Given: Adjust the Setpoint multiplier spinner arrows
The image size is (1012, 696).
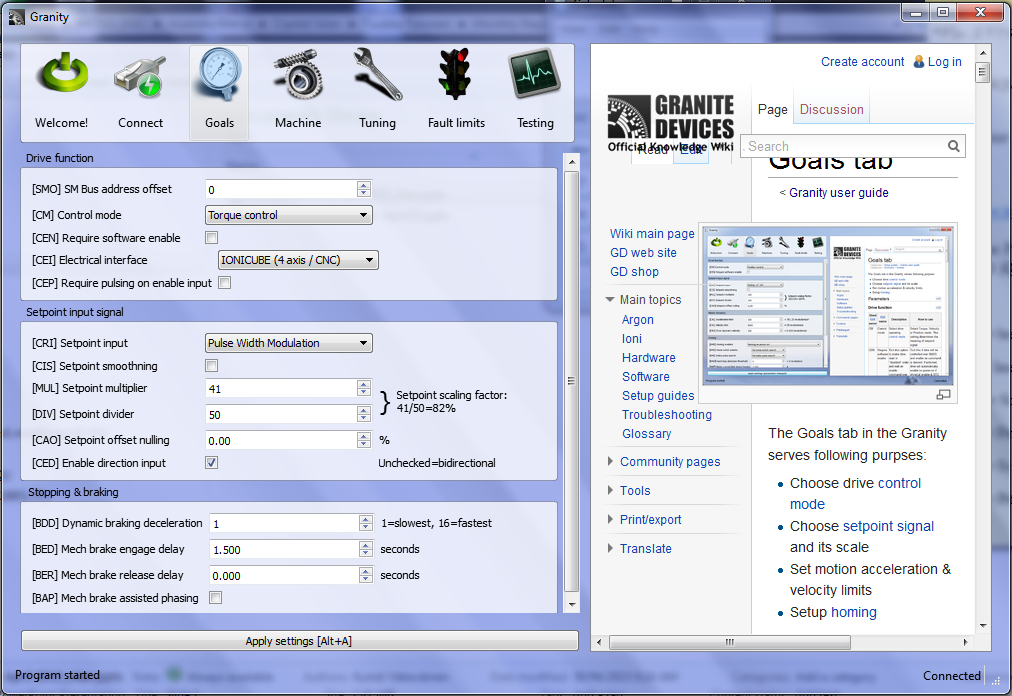Looking at the screenshot, I should click(x=364, y=389).
